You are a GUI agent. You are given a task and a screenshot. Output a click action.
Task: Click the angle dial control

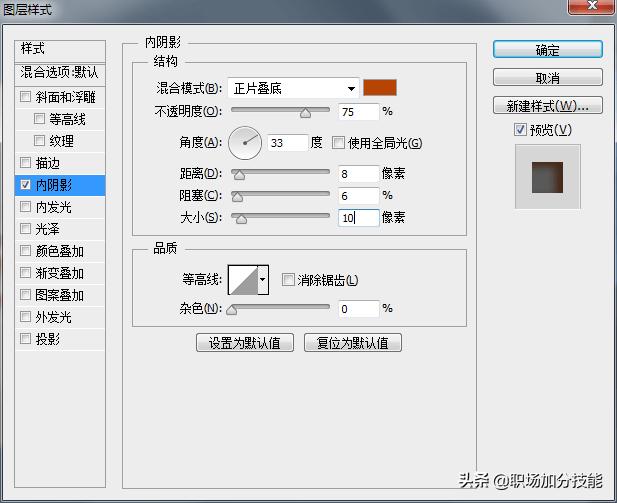245,142
